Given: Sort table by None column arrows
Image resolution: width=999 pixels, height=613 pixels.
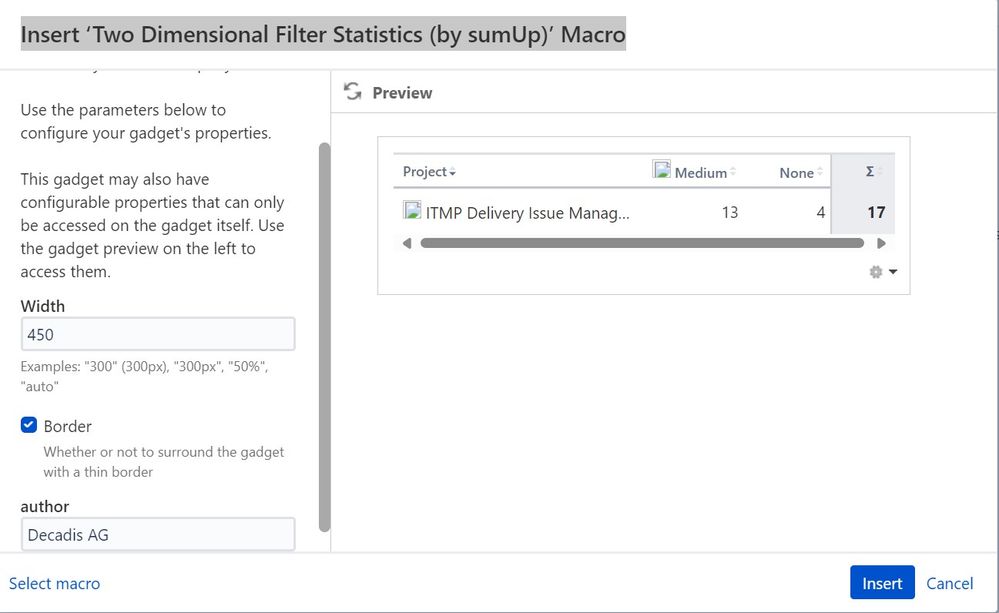Looking at the screenshot, I should (820, 172).
